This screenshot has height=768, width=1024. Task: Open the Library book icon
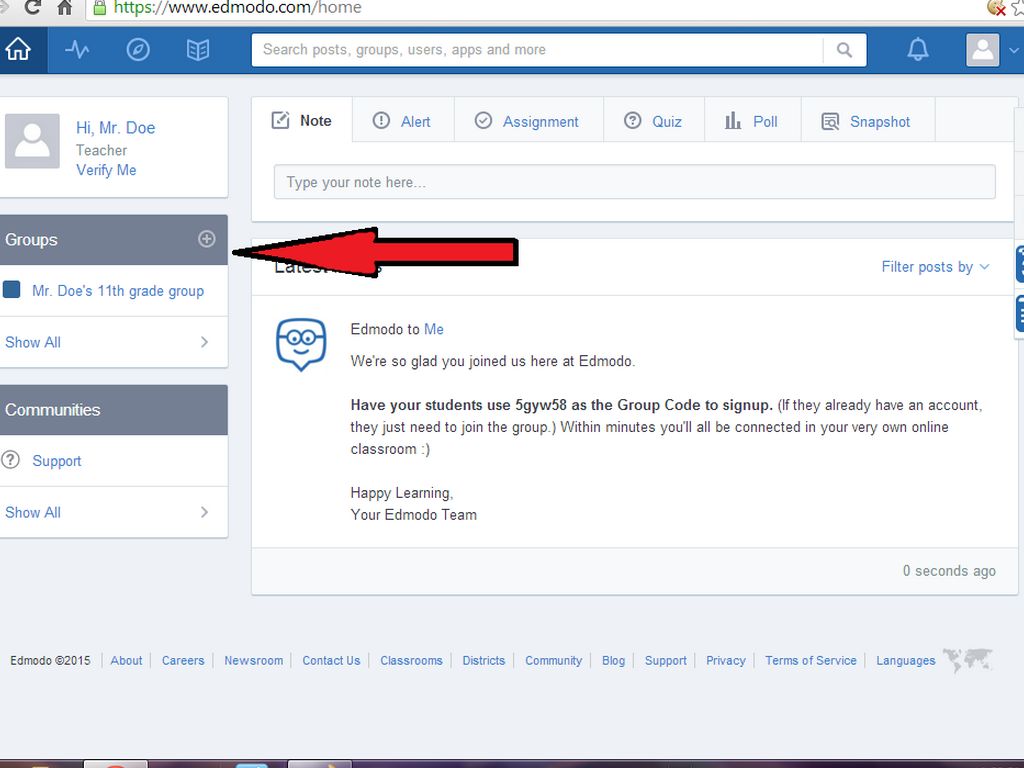[x=198, y=49]
